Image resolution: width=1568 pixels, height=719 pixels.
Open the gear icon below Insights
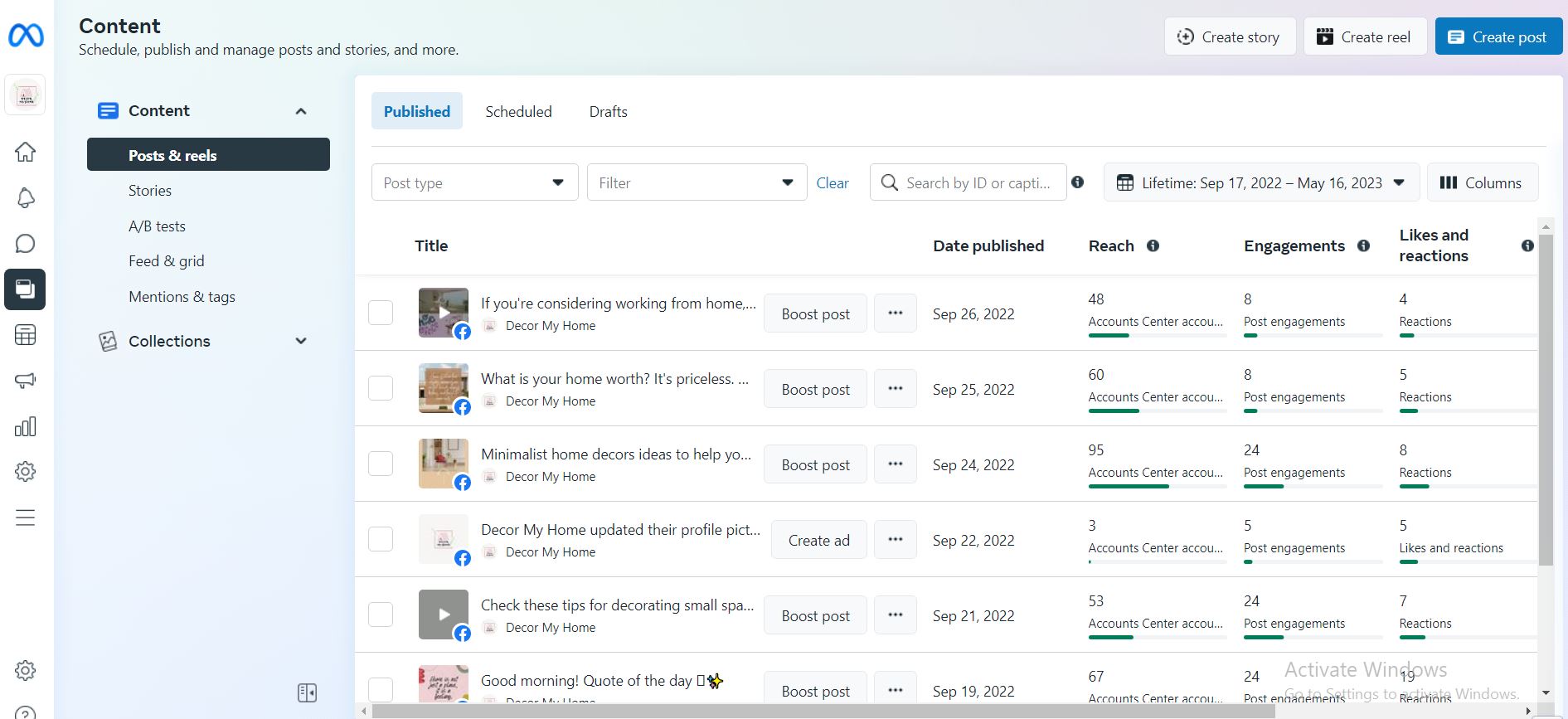(26, 472)
